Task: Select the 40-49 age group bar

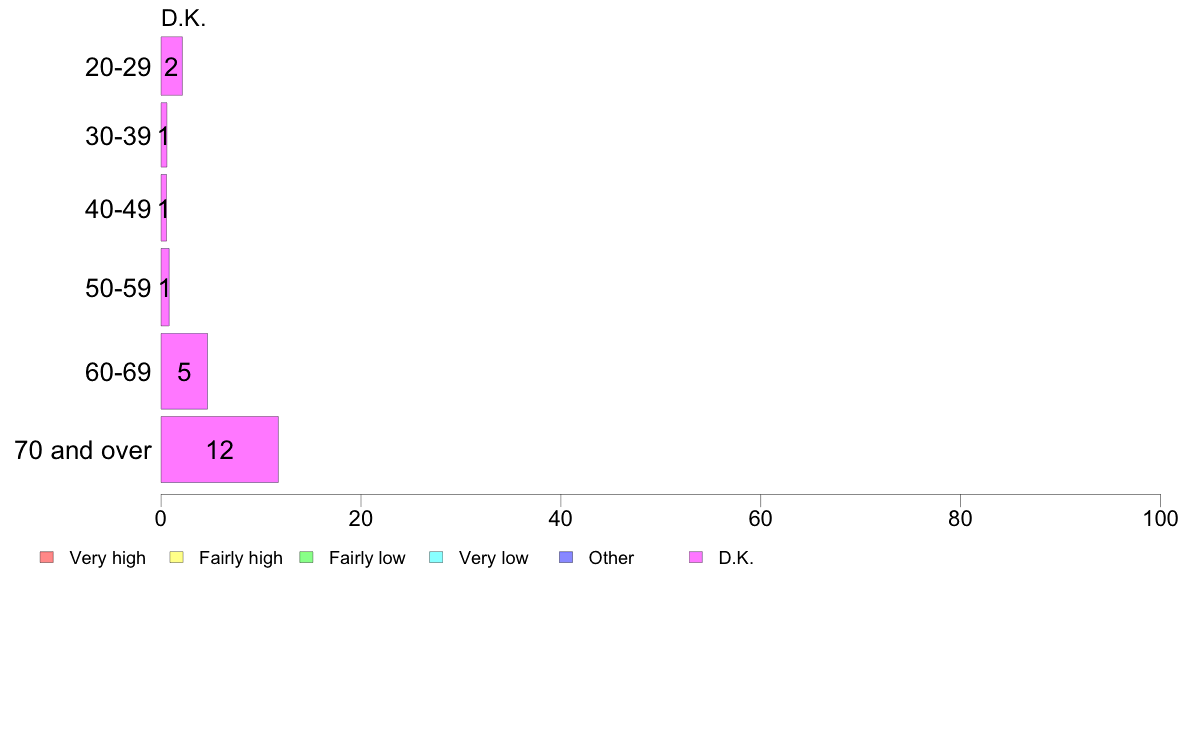Action: 164,208
